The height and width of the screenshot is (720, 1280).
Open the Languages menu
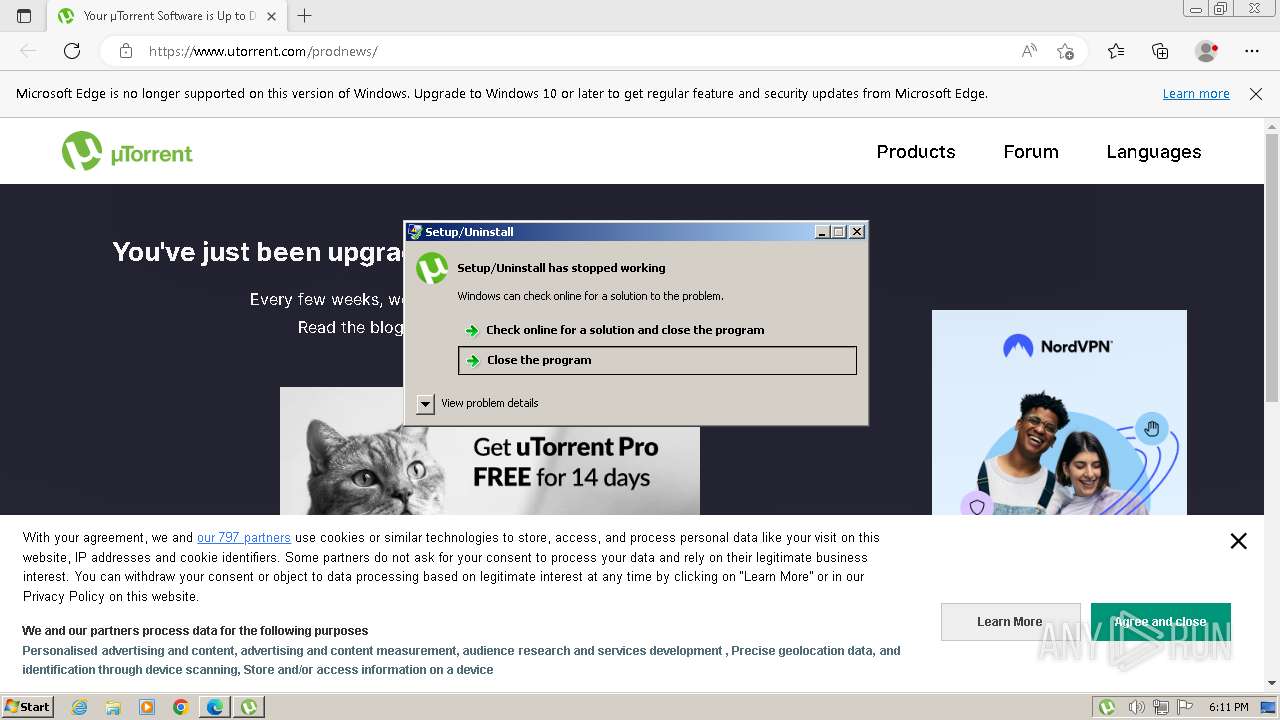click(1154, 152)
